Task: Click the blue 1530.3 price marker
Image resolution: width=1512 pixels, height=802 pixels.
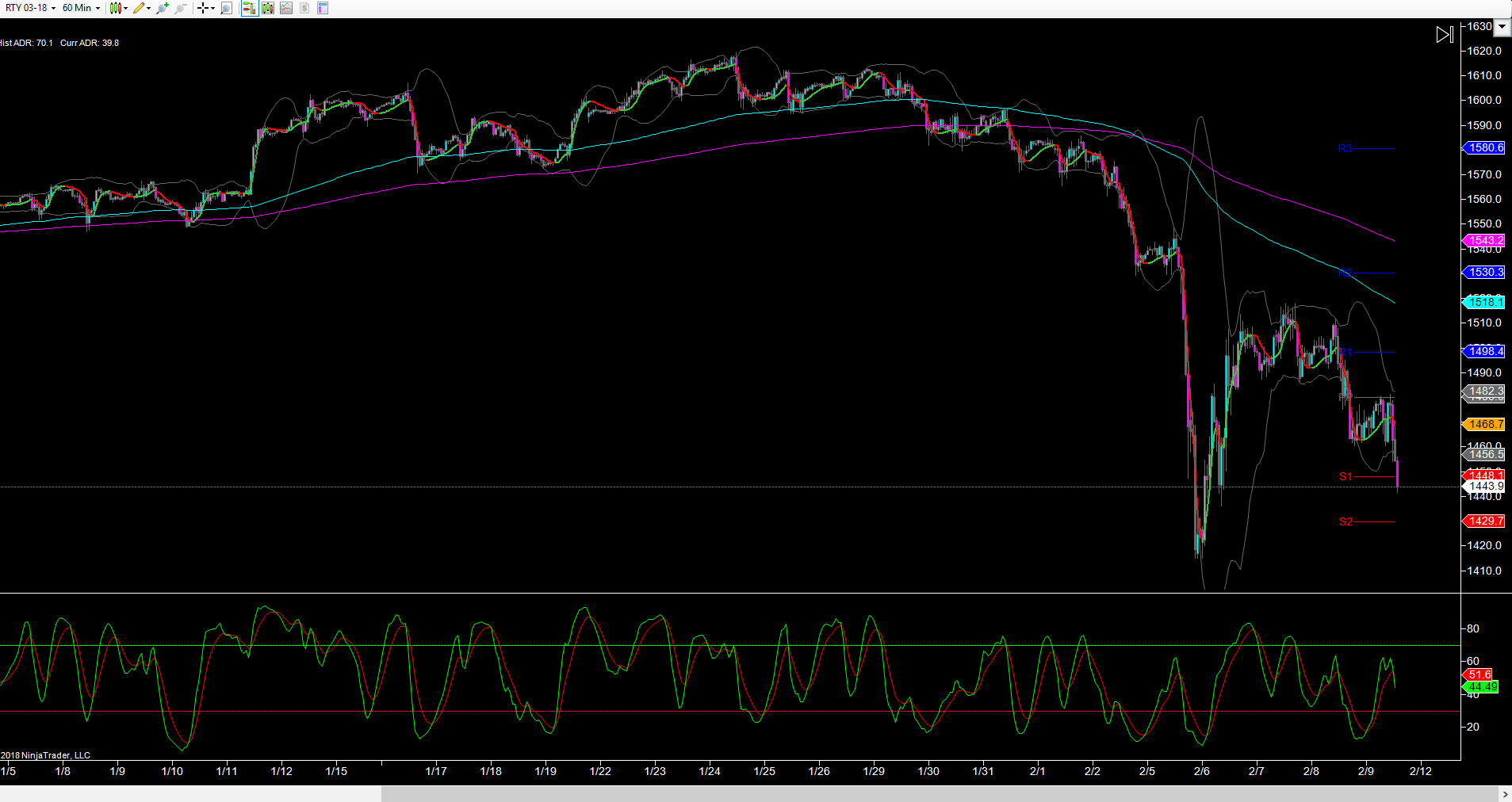Action: click(1483, 273)
